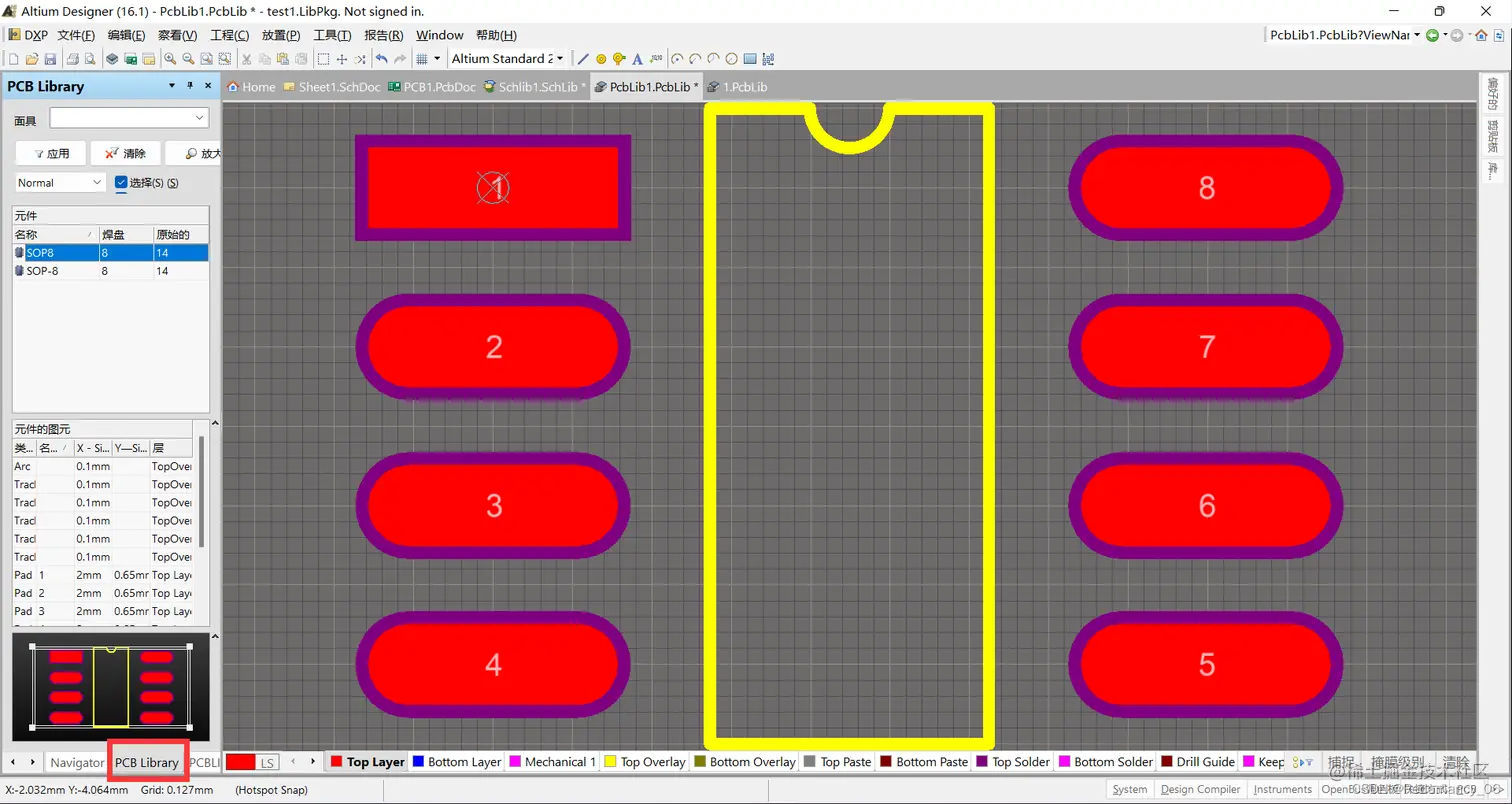Click the Open file folder icon
This screenshot has height=804, width=1512.
[32, 59]
